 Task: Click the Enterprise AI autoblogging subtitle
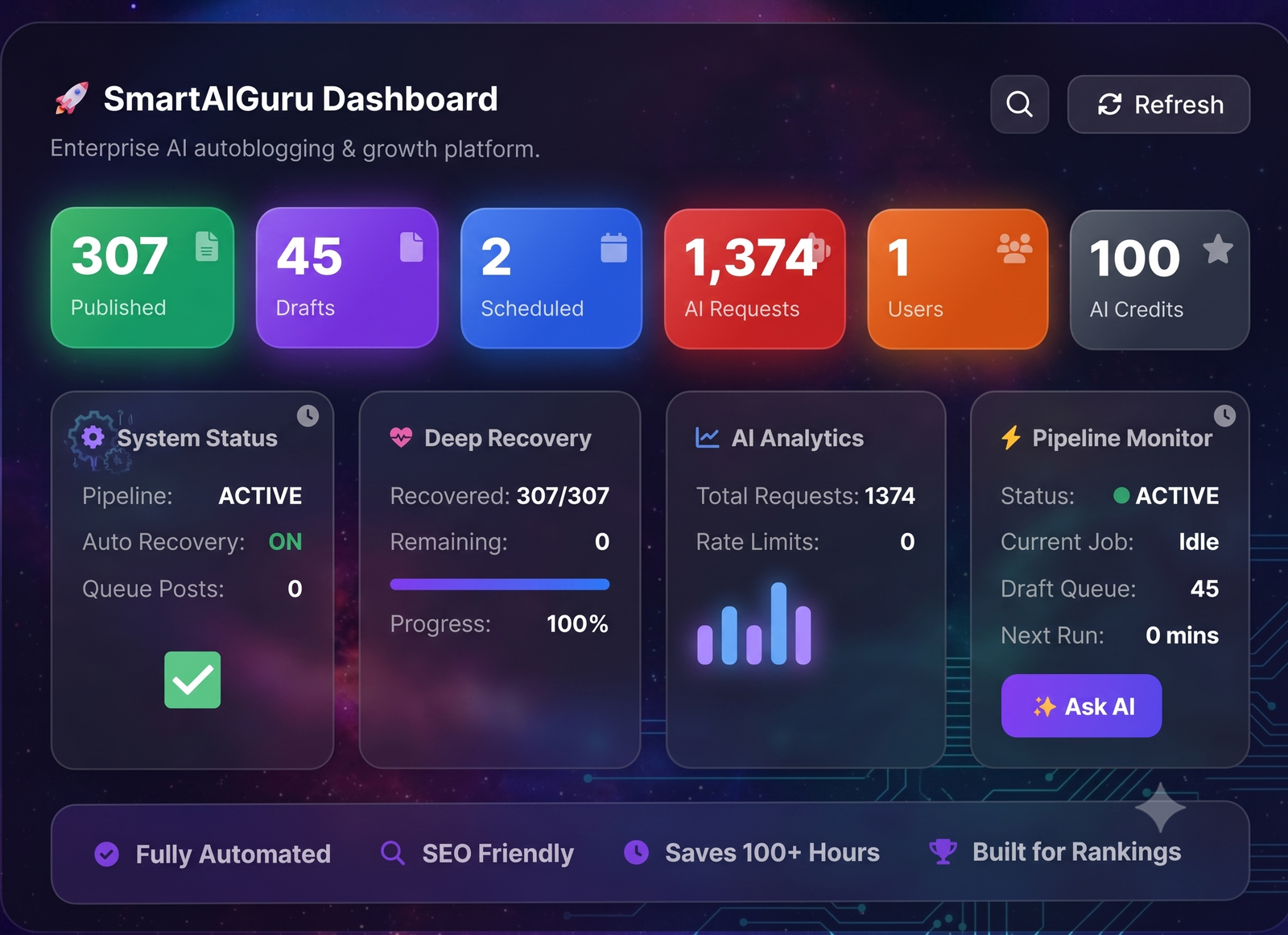tap(295, 149)
